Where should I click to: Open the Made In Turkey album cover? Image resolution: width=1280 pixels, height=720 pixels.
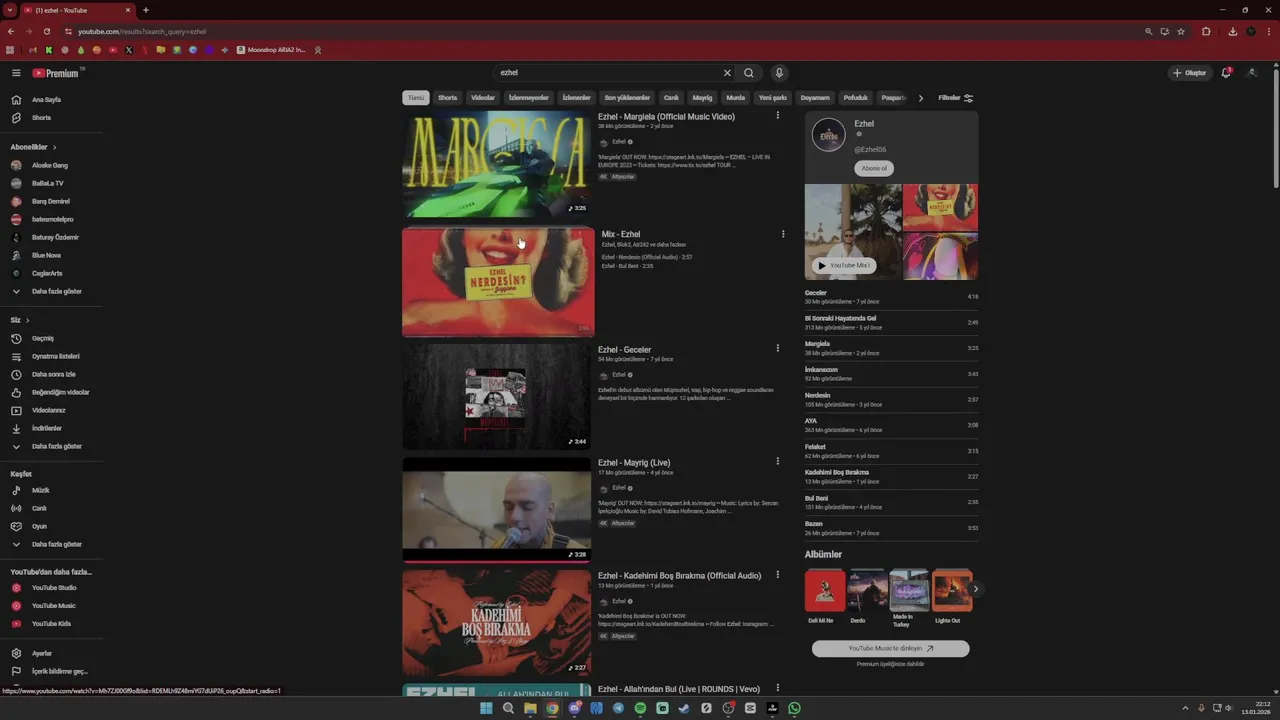[909, 590]
